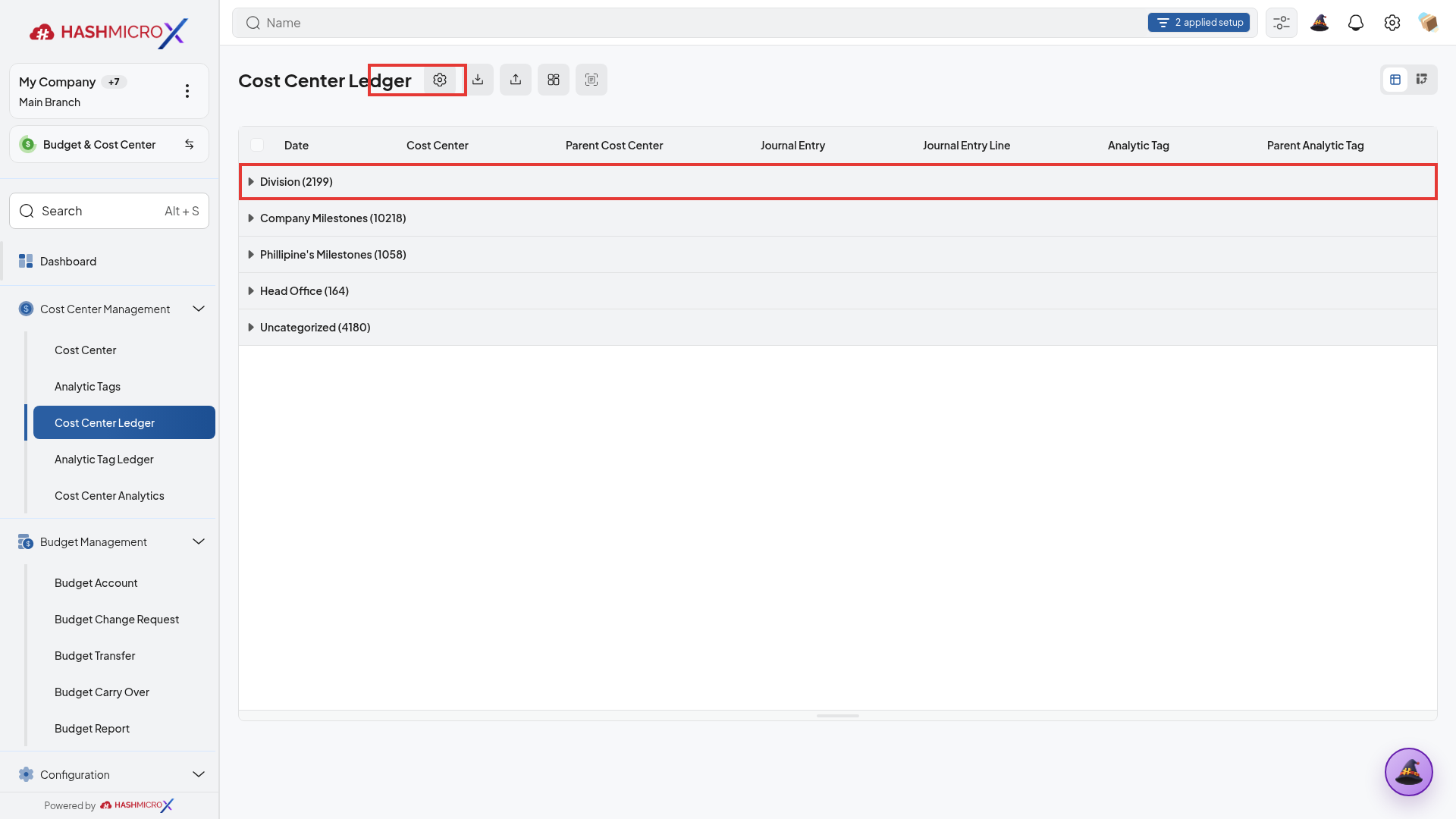
Task: Tick the select-all checkbox in table header
Action: (x=257, y=145)
